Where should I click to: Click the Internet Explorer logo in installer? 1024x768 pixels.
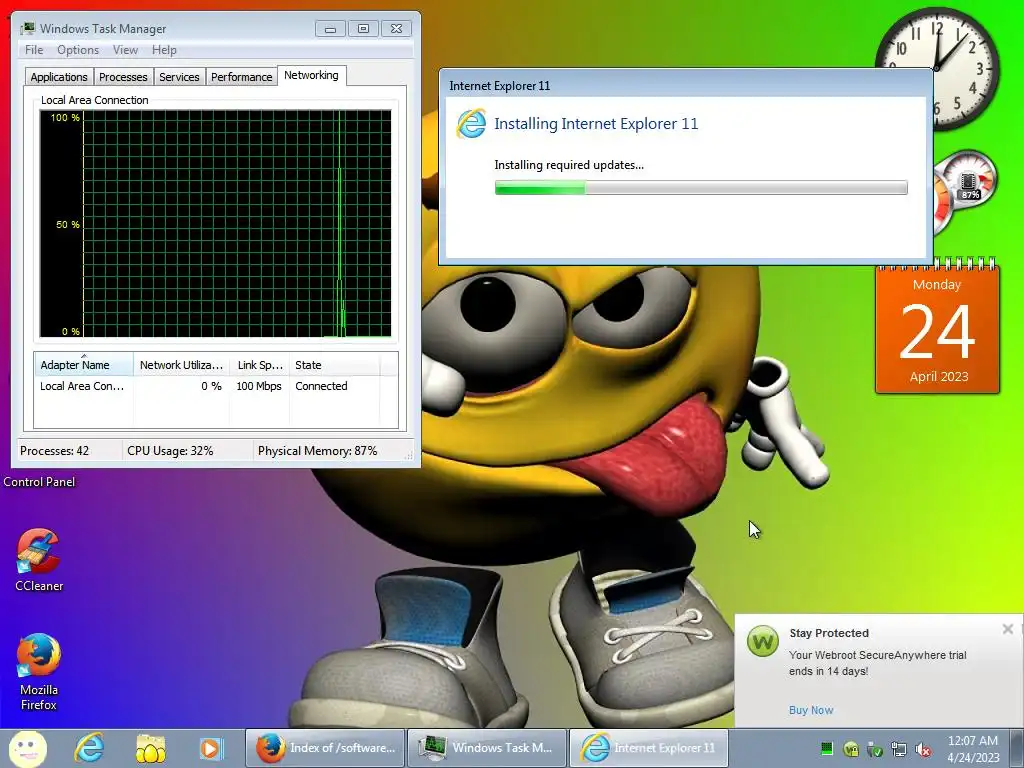click(x=471, y=123)
